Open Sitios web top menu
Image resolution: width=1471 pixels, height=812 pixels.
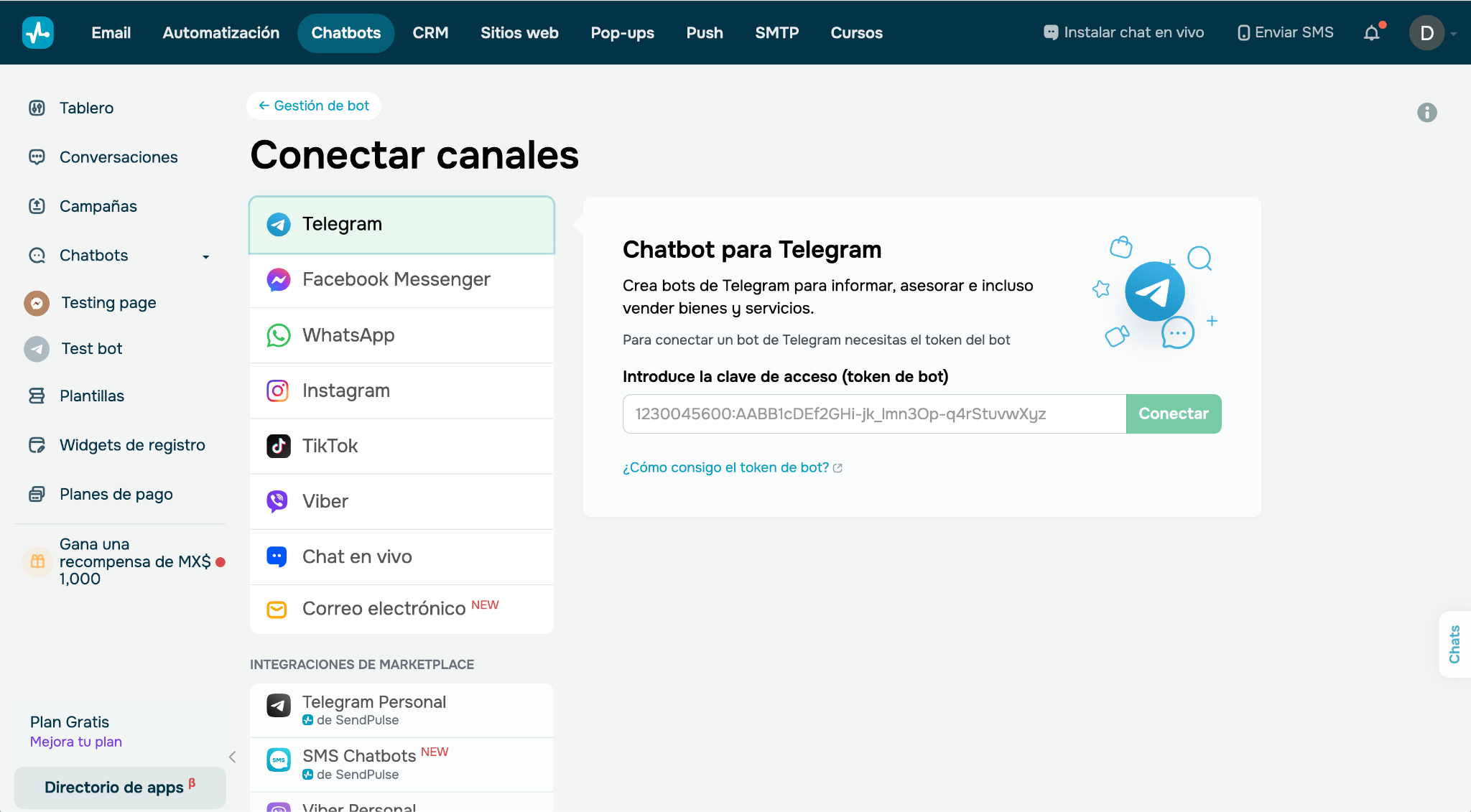point(519,33)
